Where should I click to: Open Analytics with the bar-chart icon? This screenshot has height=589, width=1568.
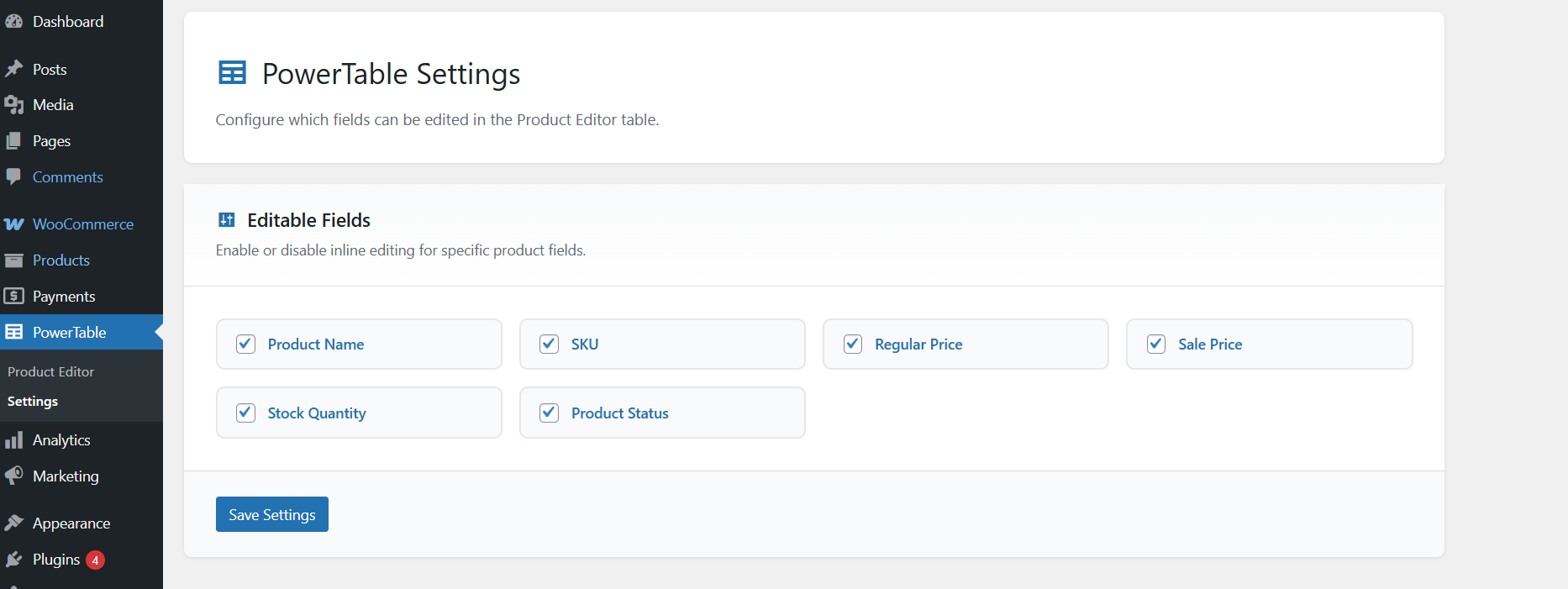click(14, 439)
